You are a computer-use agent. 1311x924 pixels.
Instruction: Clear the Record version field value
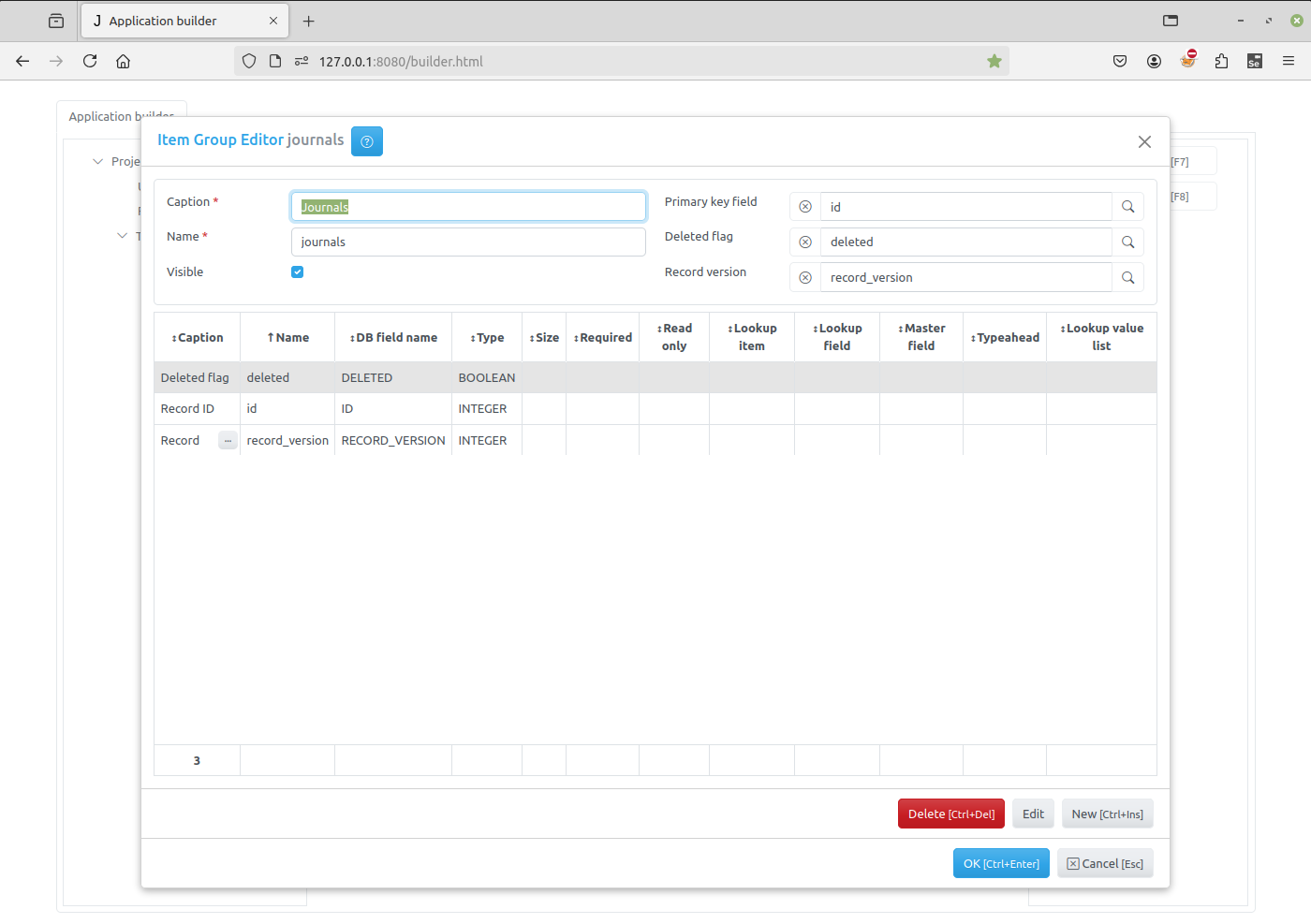pyautogui.click(x=804, y=278)
